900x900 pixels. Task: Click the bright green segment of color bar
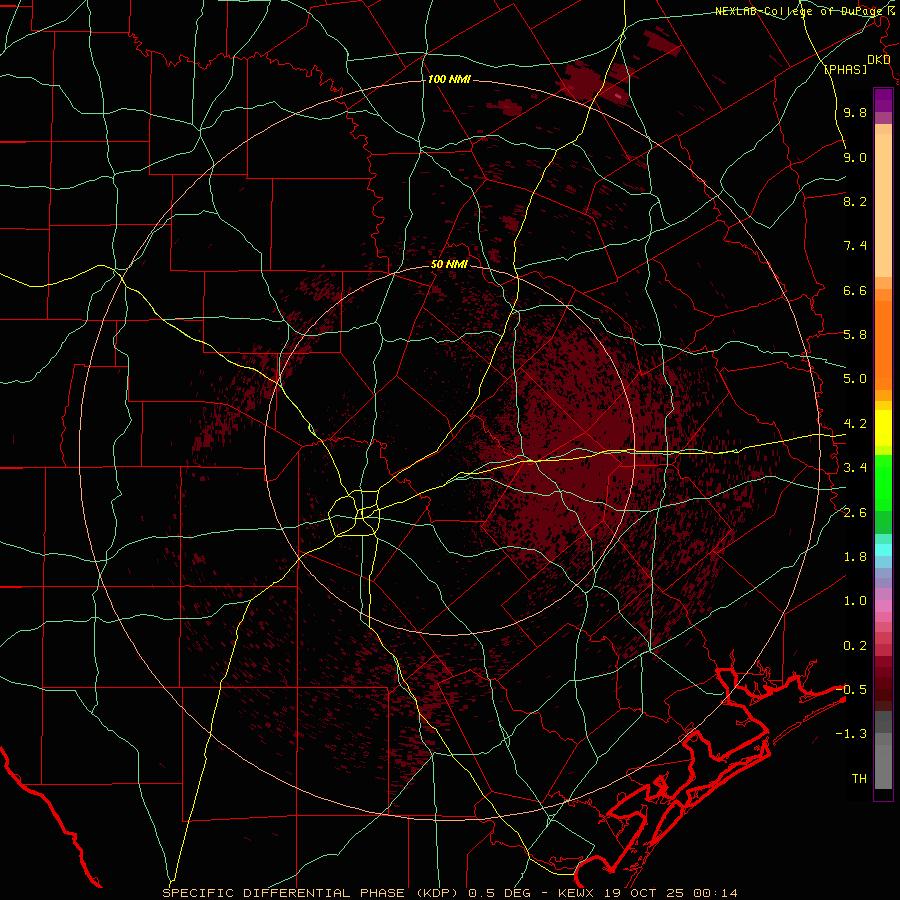[883, 481]
